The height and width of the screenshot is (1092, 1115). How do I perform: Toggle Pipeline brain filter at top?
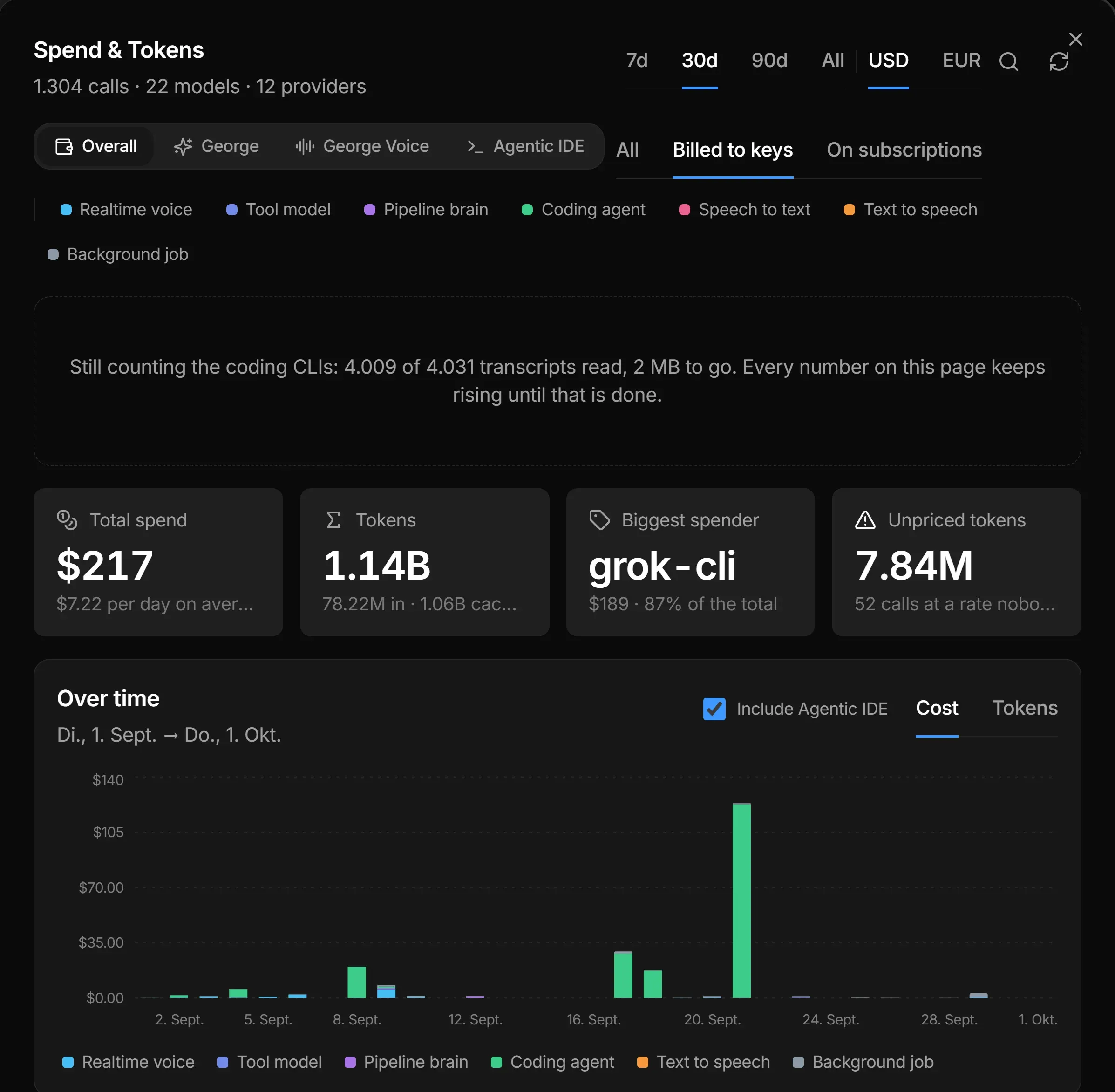click(x=425, y=209)
